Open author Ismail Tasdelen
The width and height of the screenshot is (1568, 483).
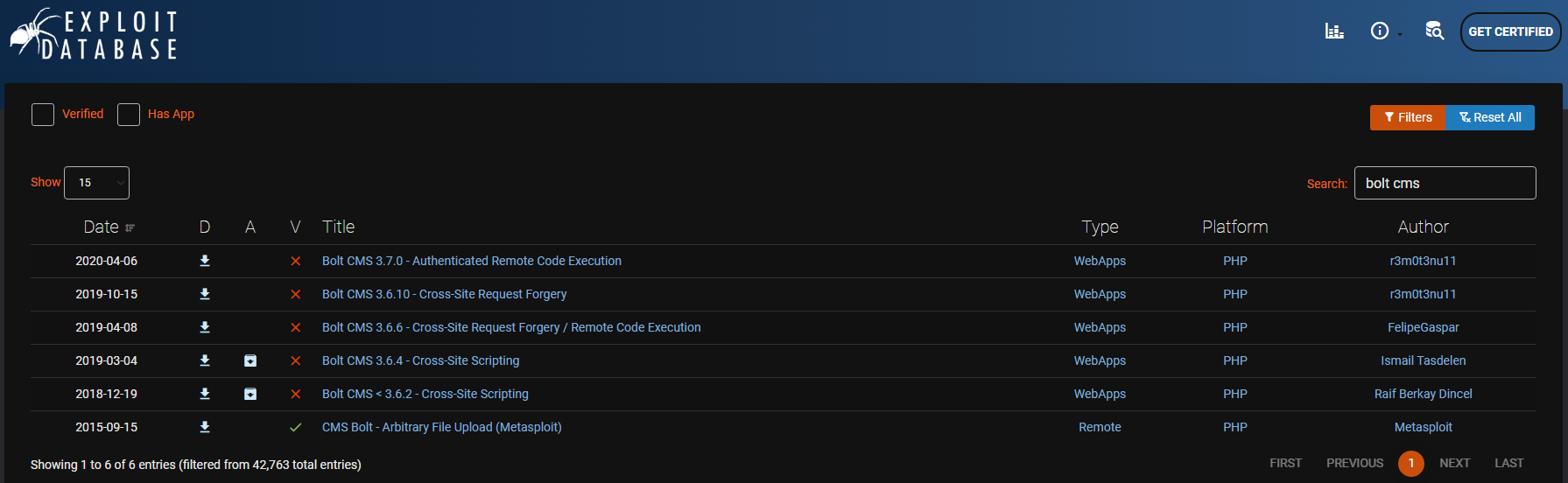click(x=1424, y=360)
